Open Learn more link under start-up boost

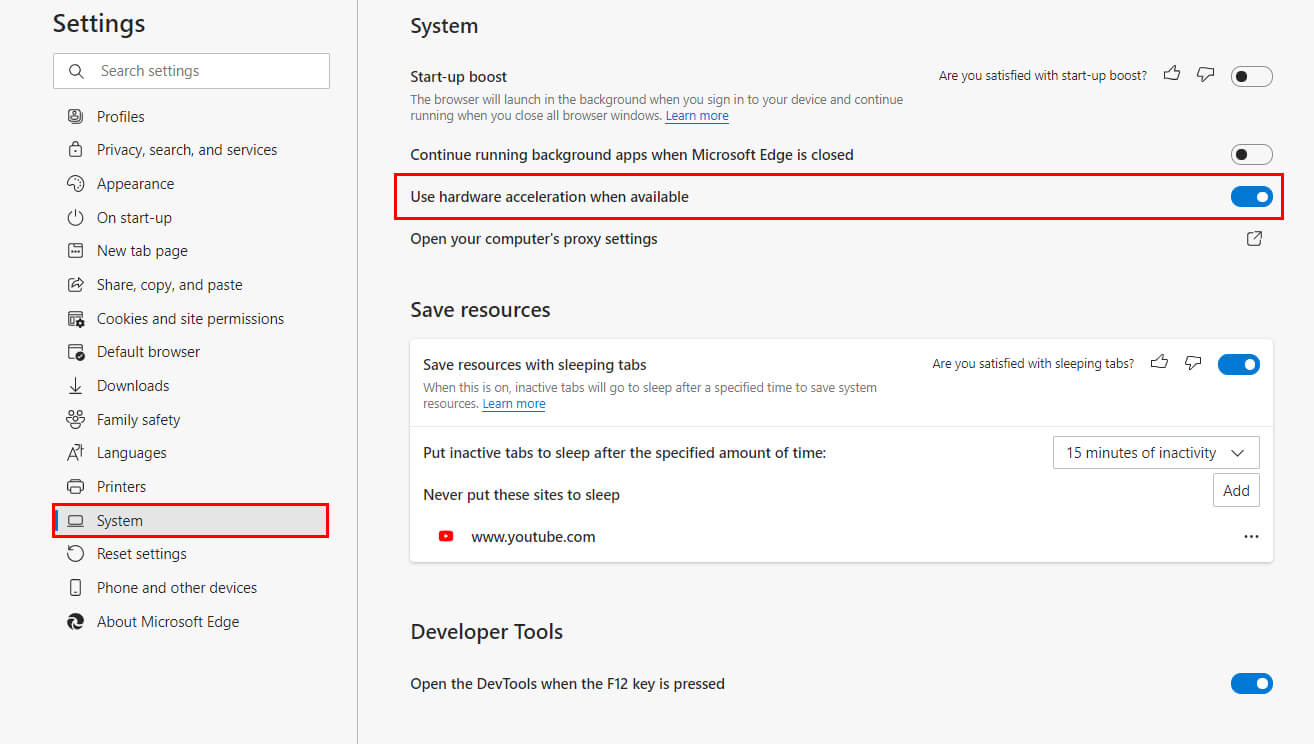[x=697, y=116]
